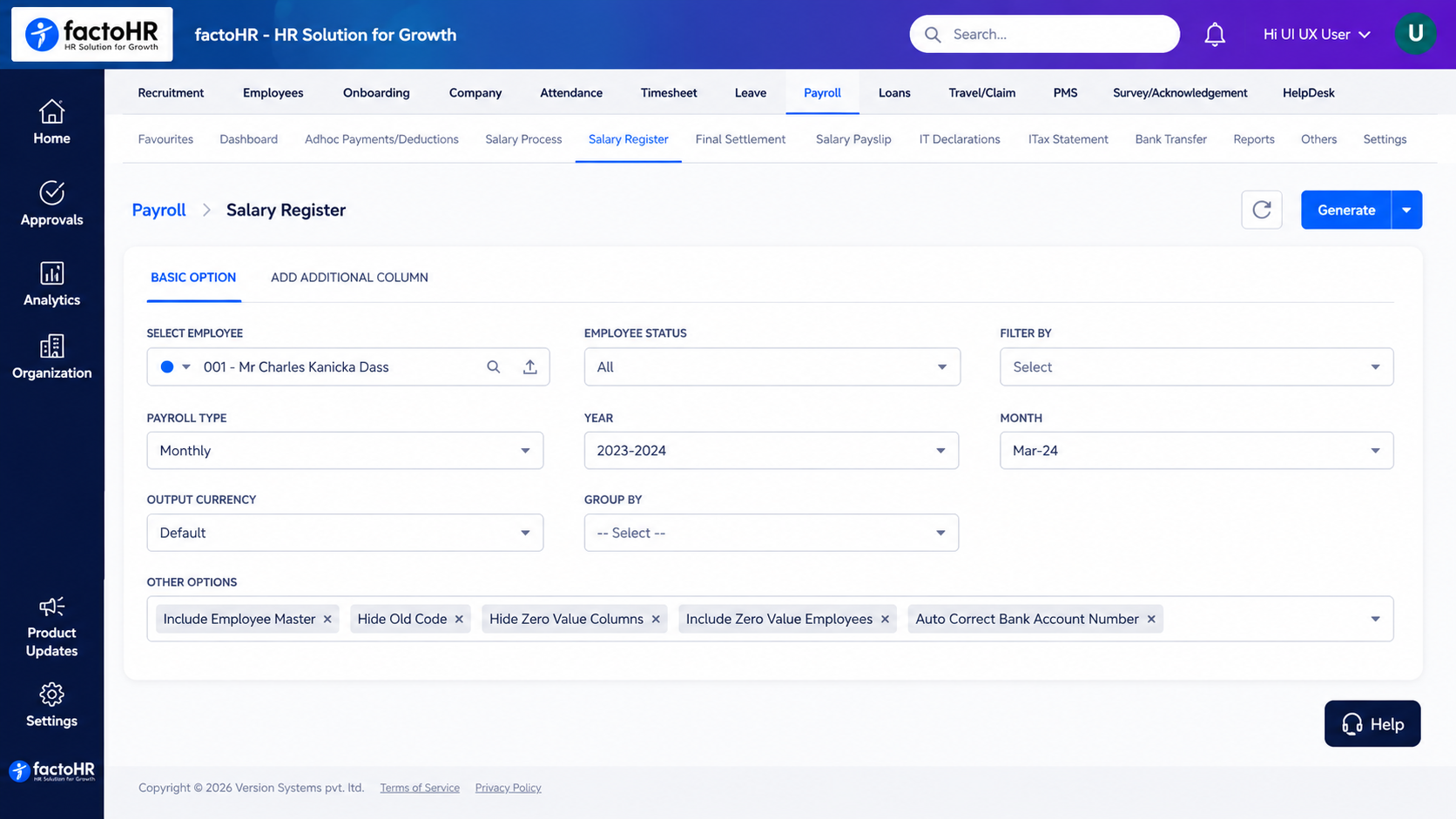Remove the Hide Old Code tag

coord(459,619)
